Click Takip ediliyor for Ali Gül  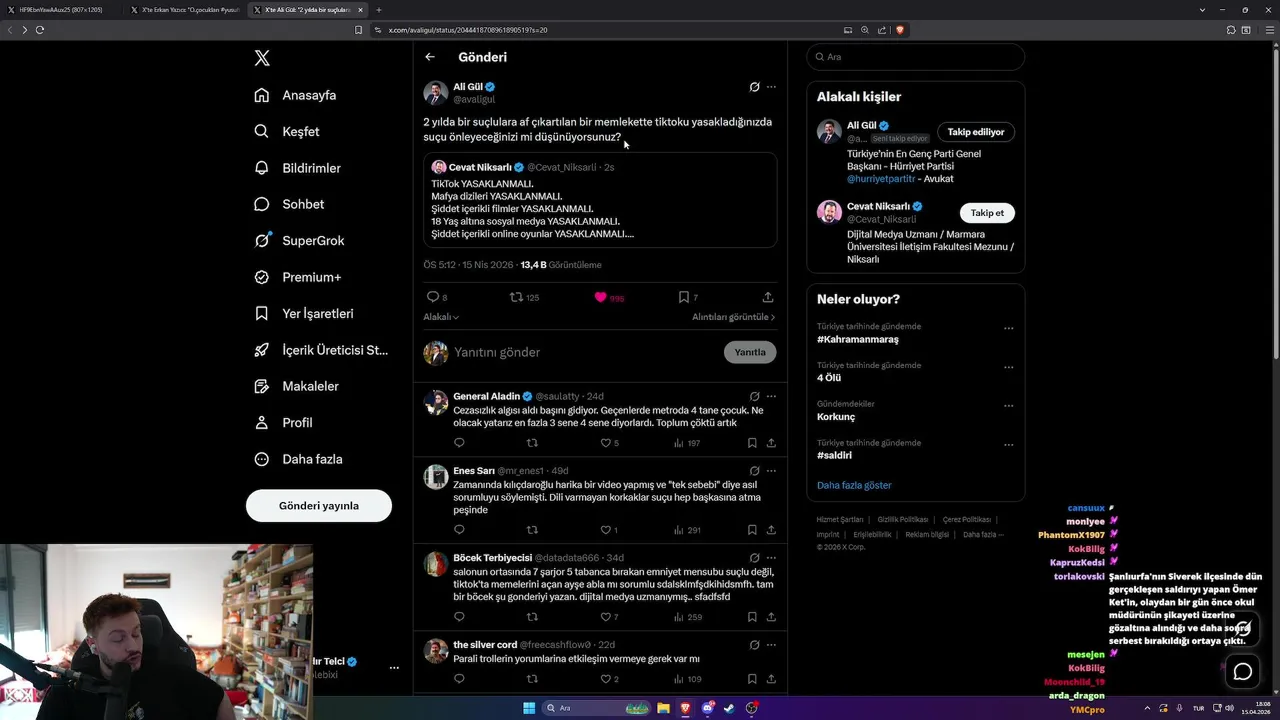[976, 132]
